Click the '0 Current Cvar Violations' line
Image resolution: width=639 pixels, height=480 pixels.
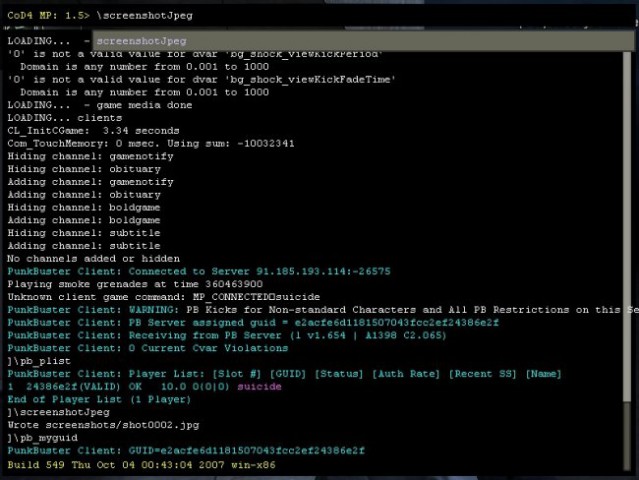148,348
